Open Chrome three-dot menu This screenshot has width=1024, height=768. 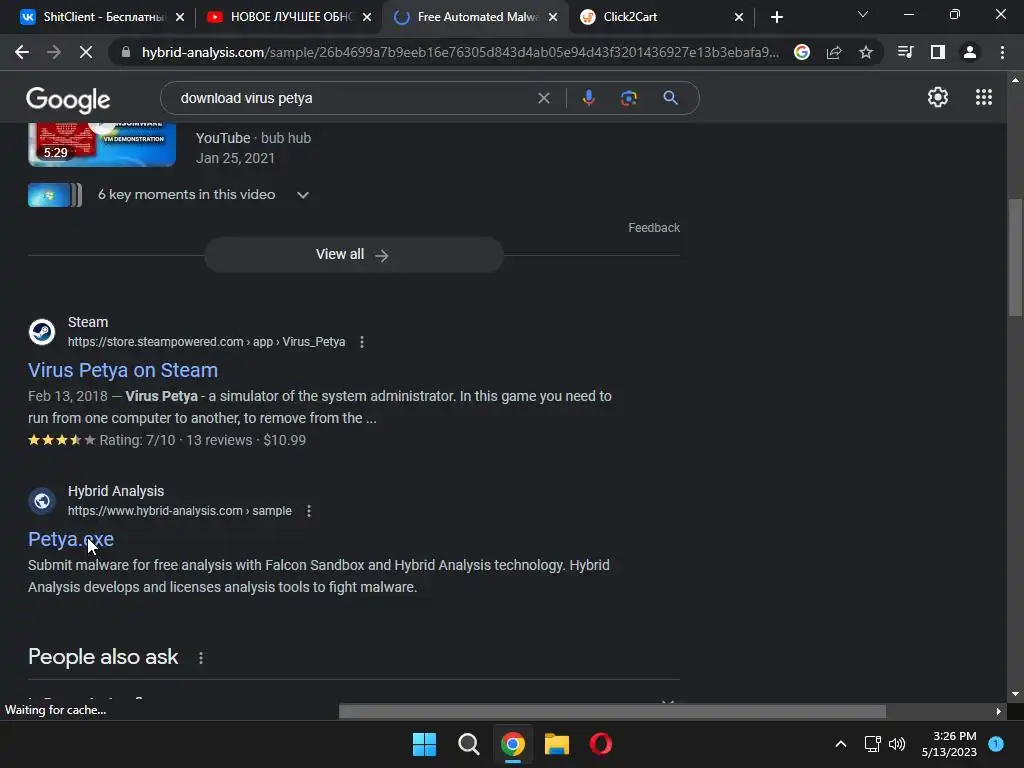point(1002,52)
